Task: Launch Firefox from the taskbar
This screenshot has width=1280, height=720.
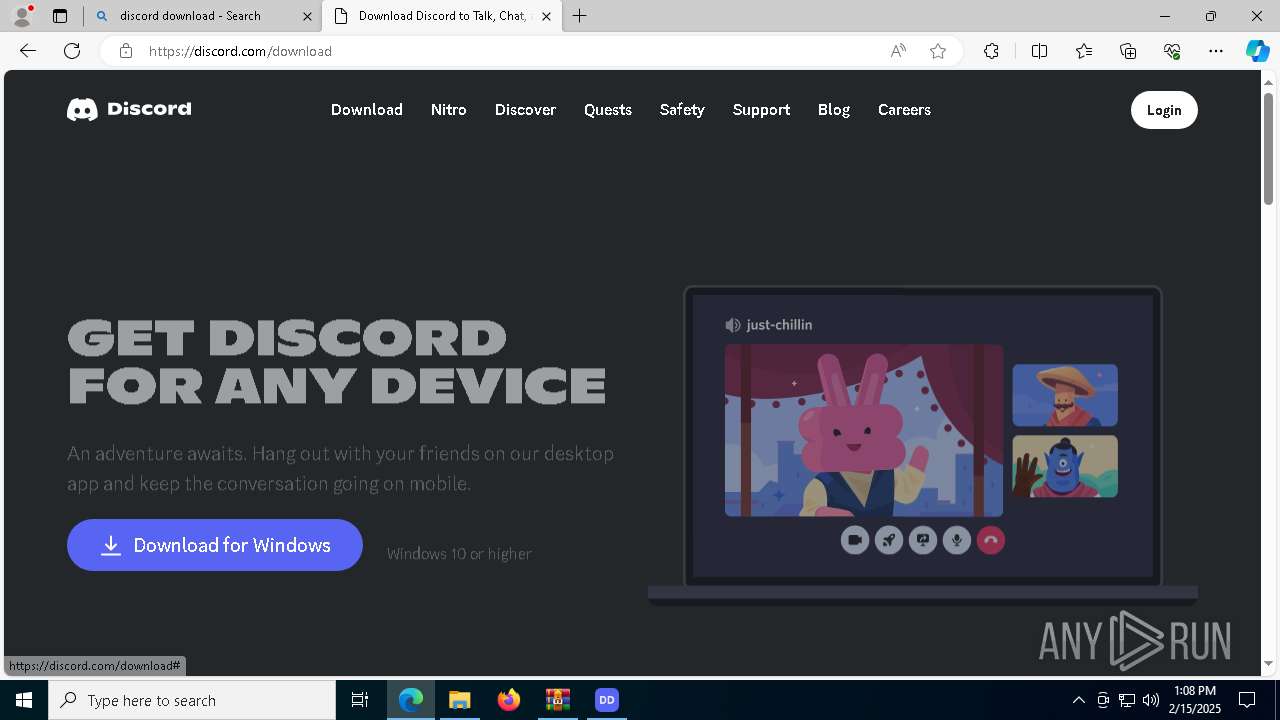Action: pos(509,700)
